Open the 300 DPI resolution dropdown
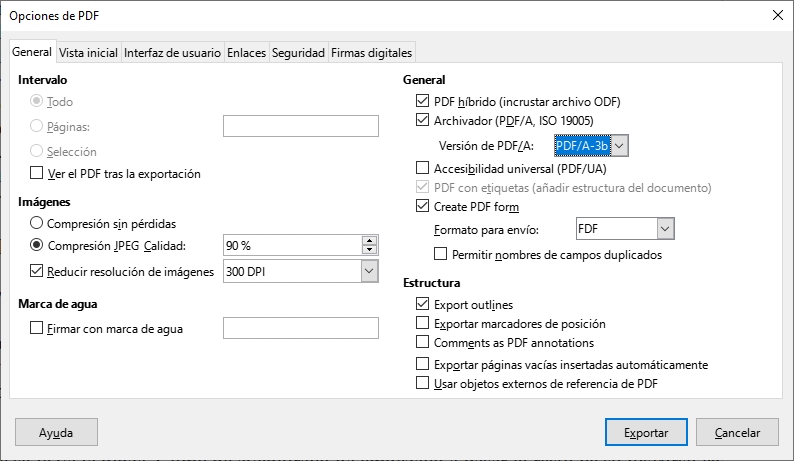Screen dimensions: 794x461 [369, 271]
